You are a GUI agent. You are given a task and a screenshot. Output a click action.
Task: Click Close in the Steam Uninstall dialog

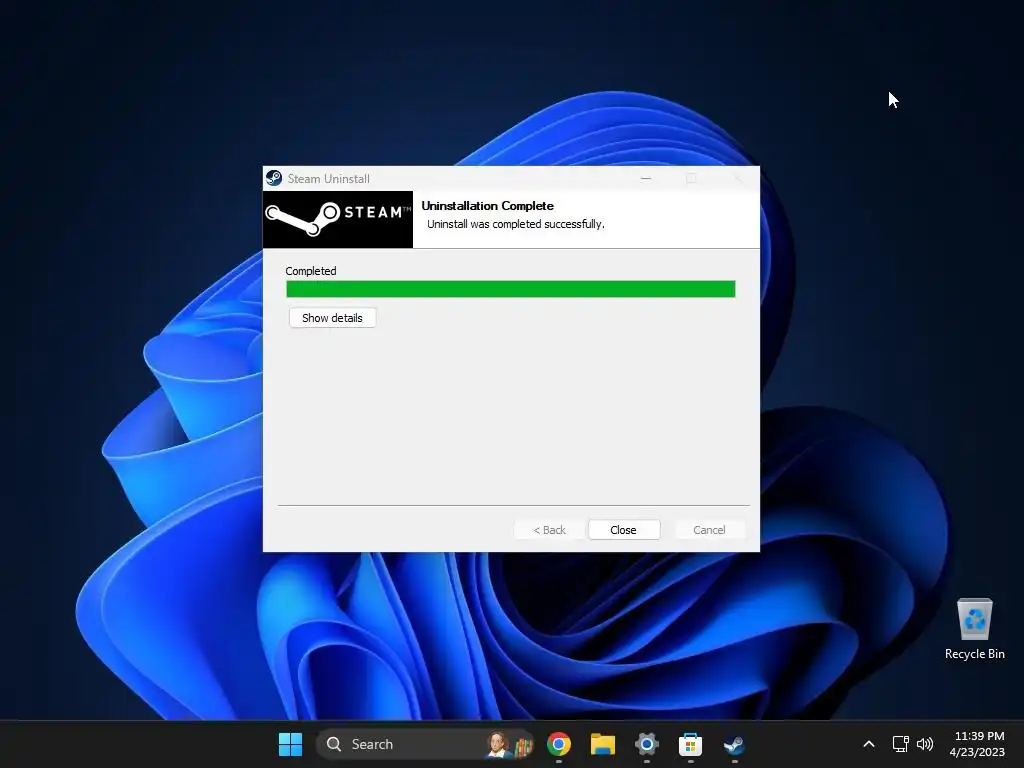tap(624, 530)
